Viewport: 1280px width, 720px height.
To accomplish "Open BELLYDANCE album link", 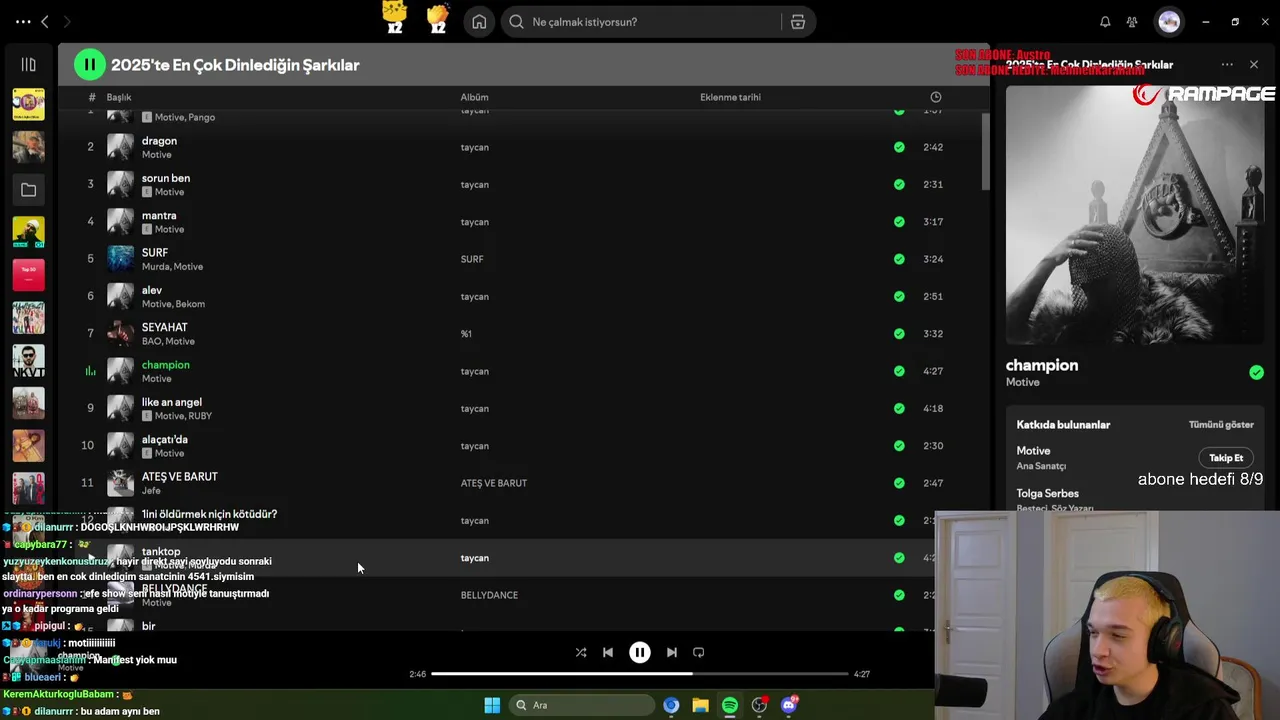I will [x=489, y=595].
